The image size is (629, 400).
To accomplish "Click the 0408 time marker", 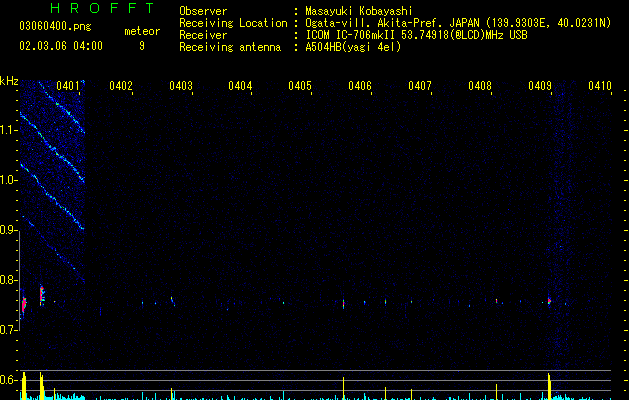I will click(480, 86).
